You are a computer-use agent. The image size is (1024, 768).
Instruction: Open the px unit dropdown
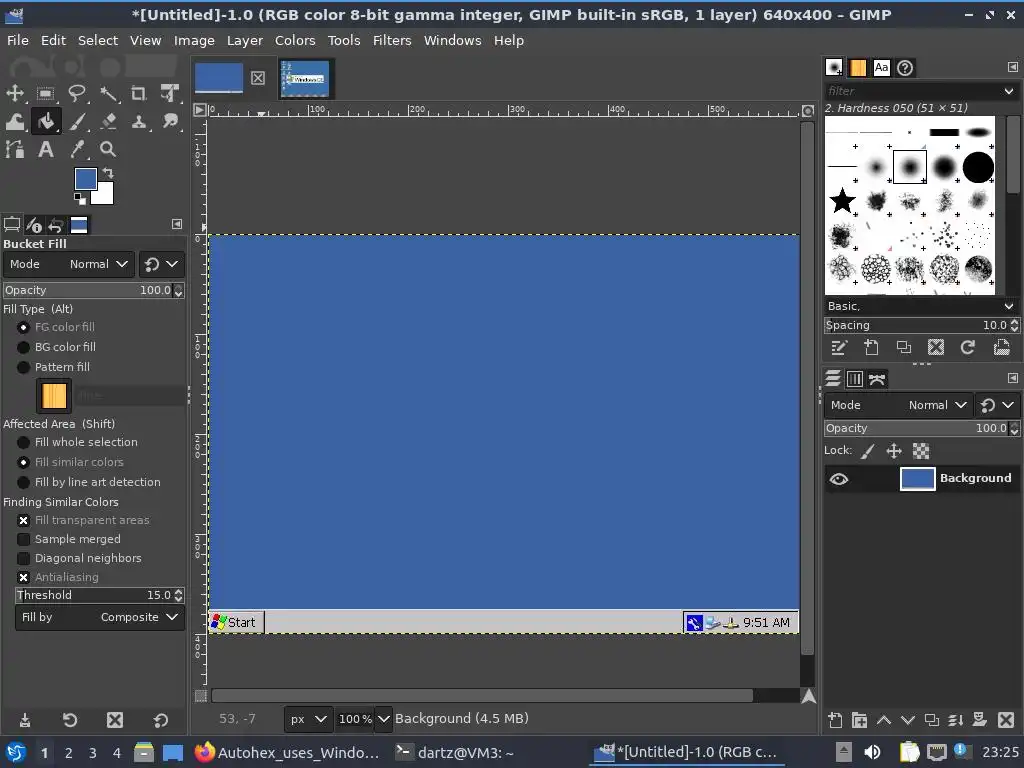click(308, 719)
